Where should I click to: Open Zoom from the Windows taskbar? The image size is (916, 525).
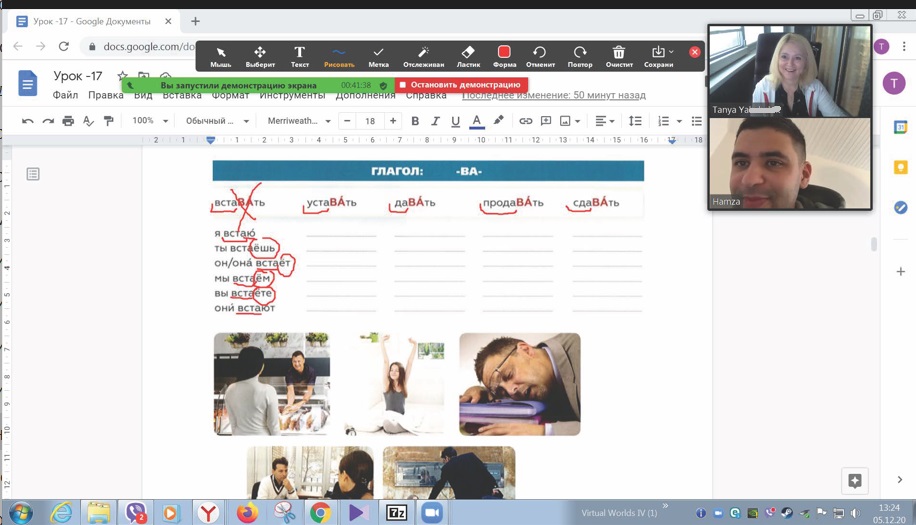[432, 512]
